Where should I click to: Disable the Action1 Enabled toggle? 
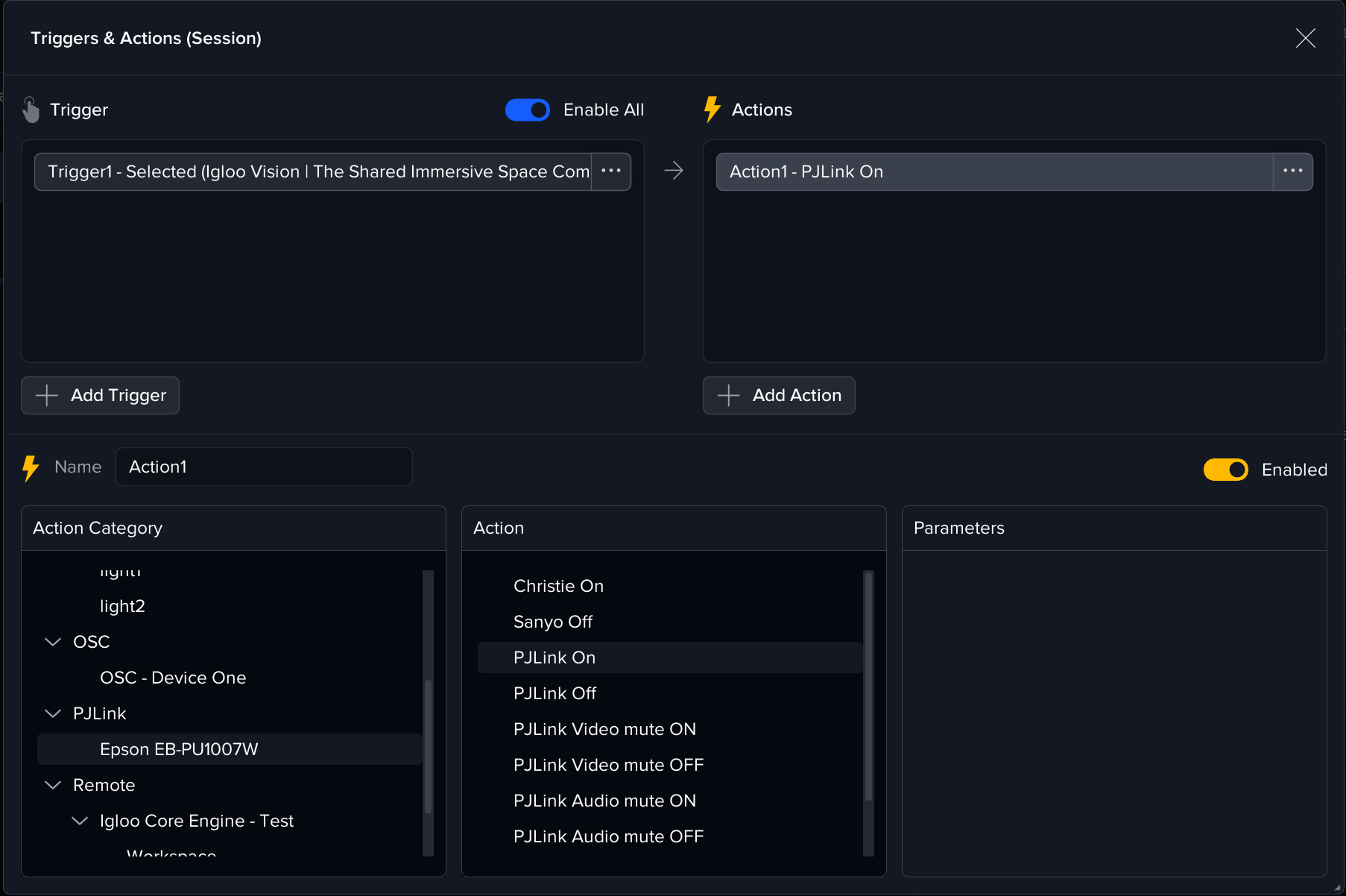click(1225, 470)
